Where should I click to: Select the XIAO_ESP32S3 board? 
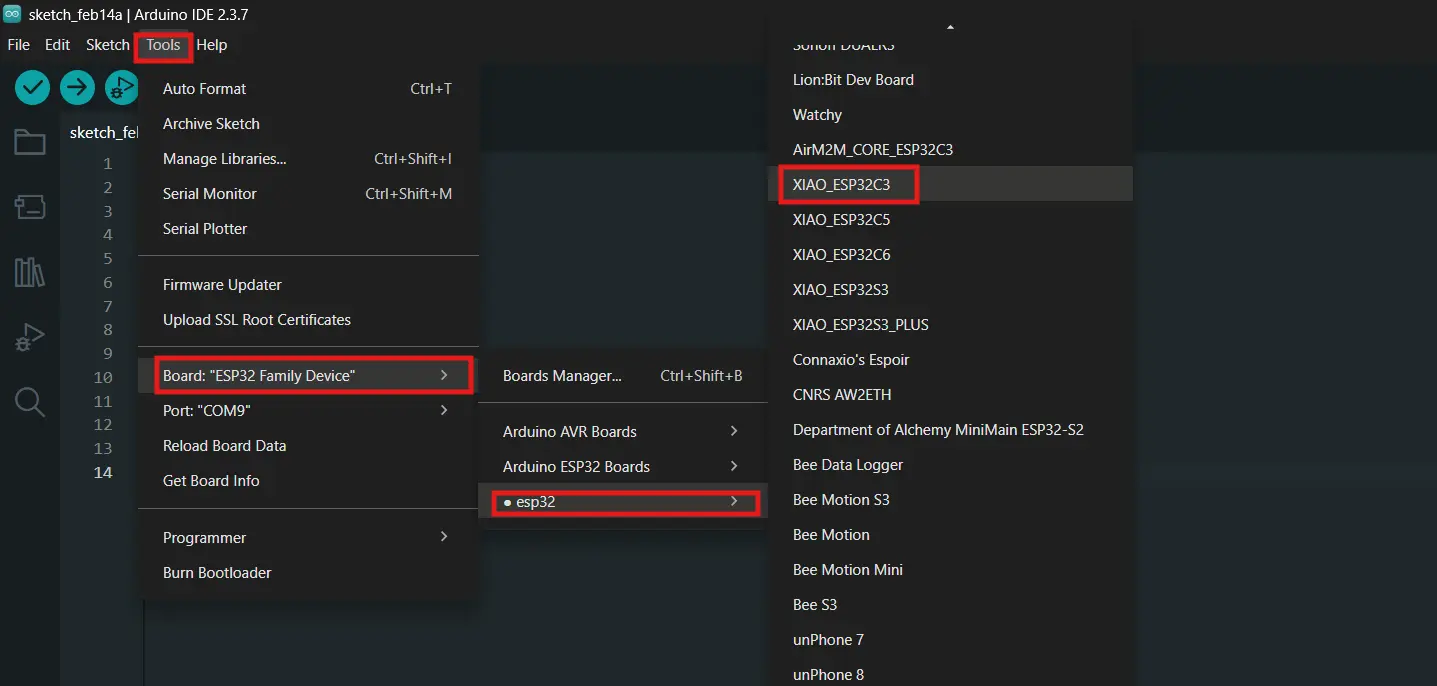coord(840,290)
